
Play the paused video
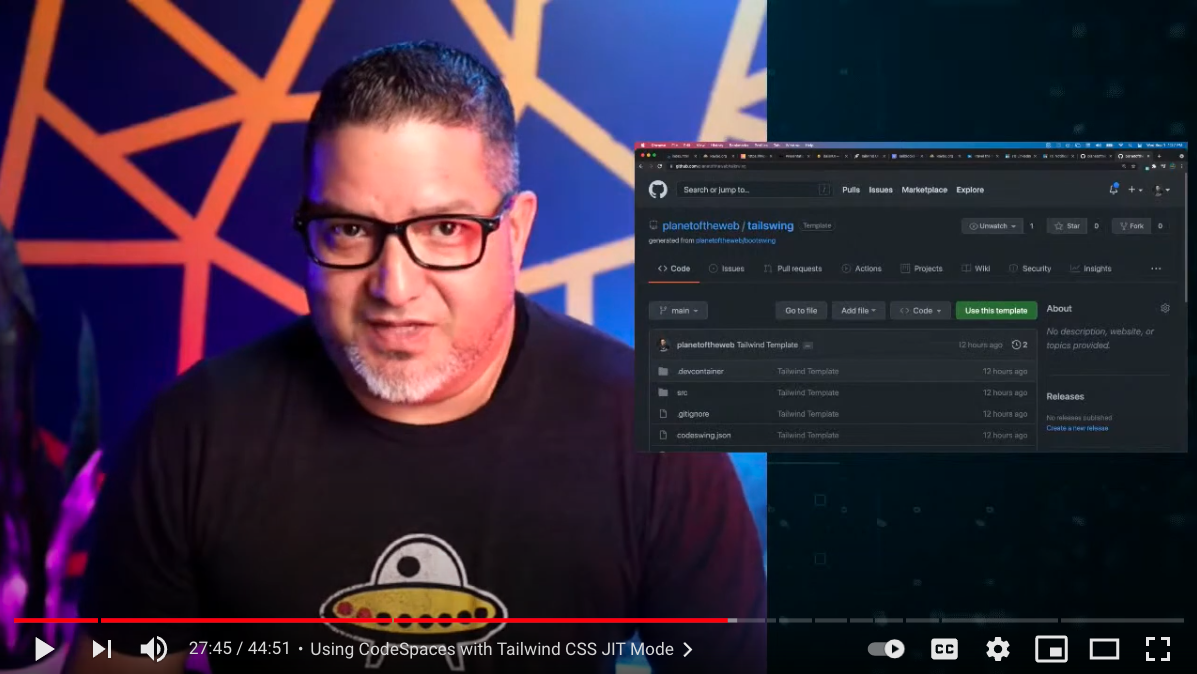point(44,649)
